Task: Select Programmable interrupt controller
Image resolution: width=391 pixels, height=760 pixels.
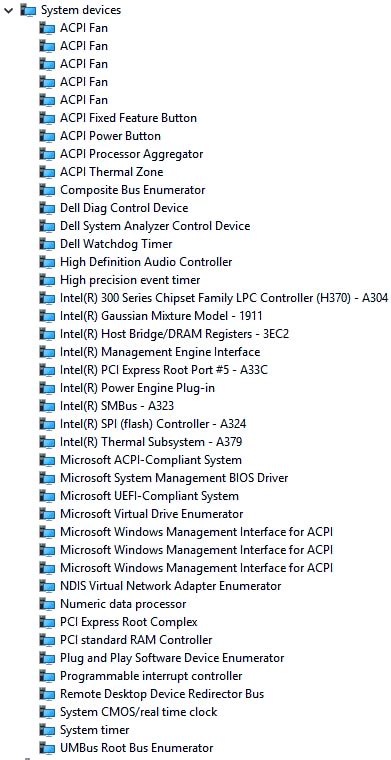Action: (x=151, y=676)
